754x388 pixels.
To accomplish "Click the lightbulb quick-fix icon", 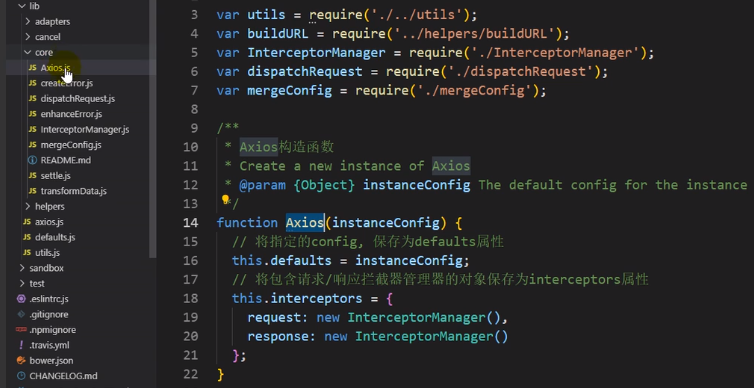I will tap(225, 199).
